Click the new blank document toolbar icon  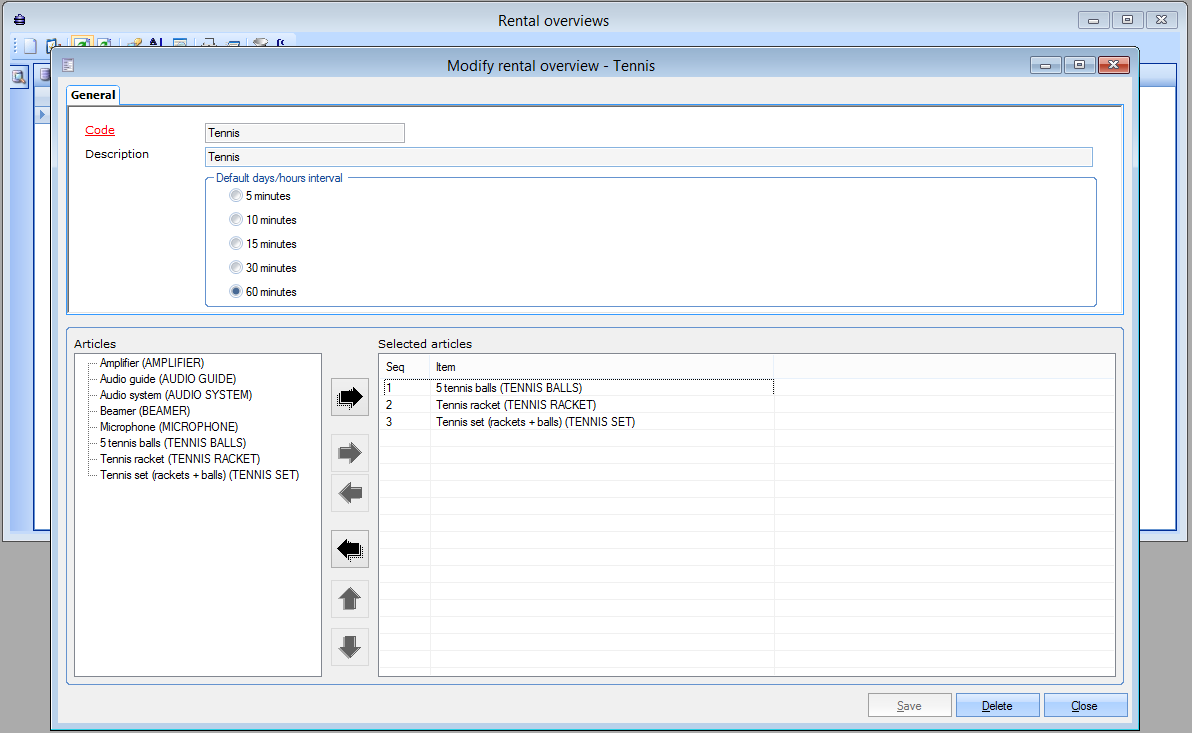(x=30, y=45)
